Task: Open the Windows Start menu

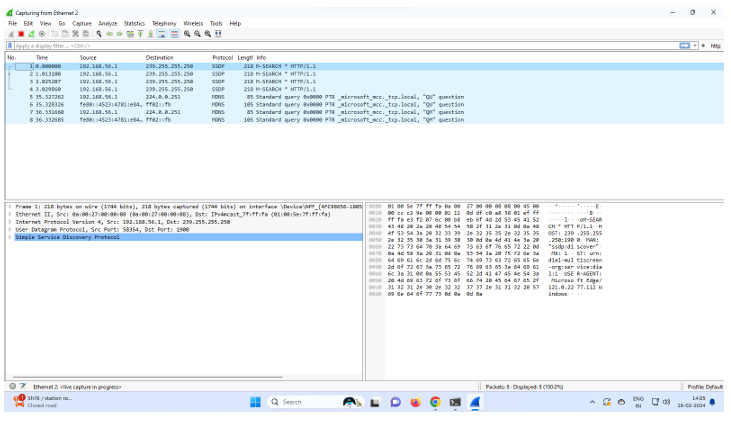Action: click(255, 402)
